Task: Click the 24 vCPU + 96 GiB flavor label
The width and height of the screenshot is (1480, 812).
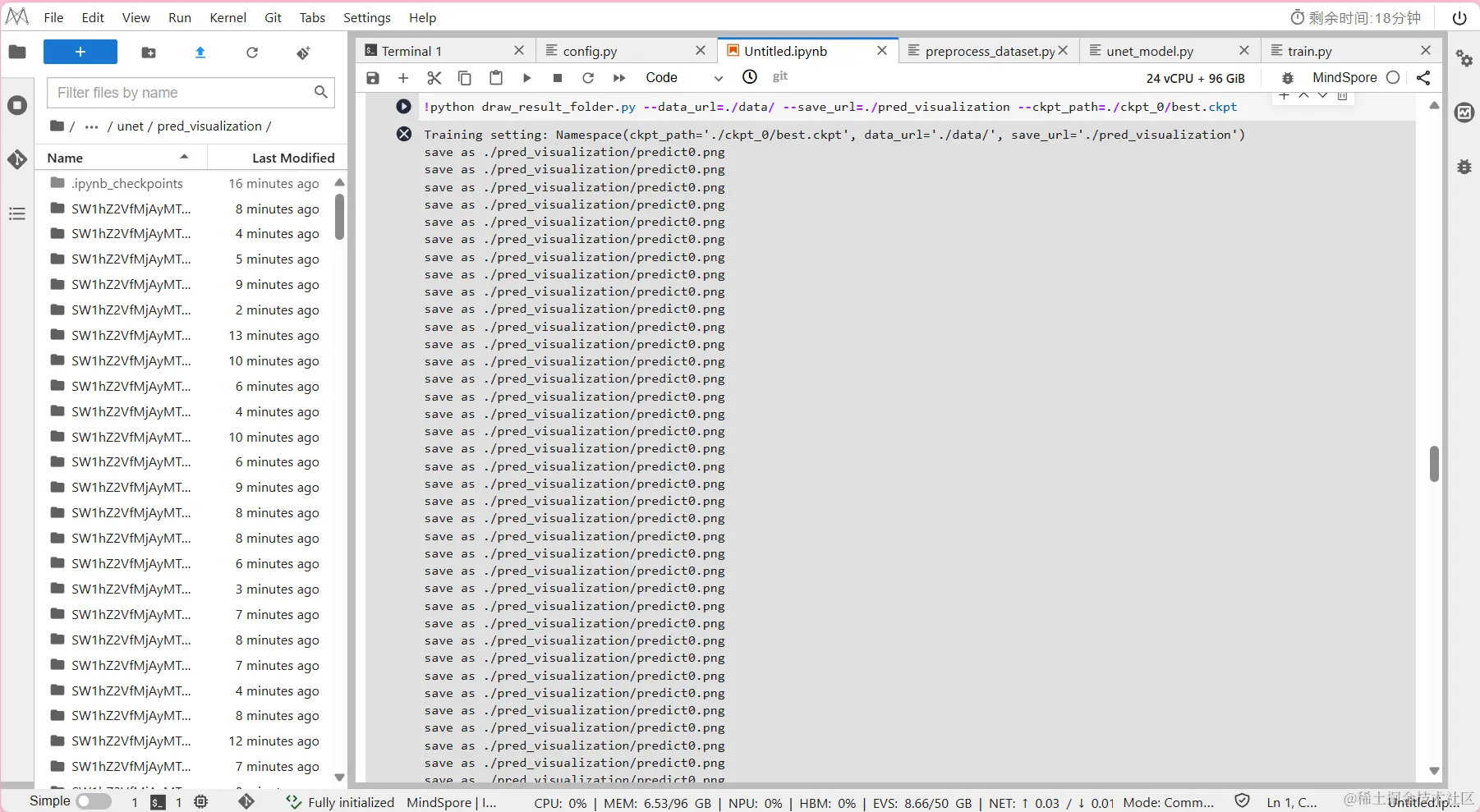Action: [x=1196, y=78]
